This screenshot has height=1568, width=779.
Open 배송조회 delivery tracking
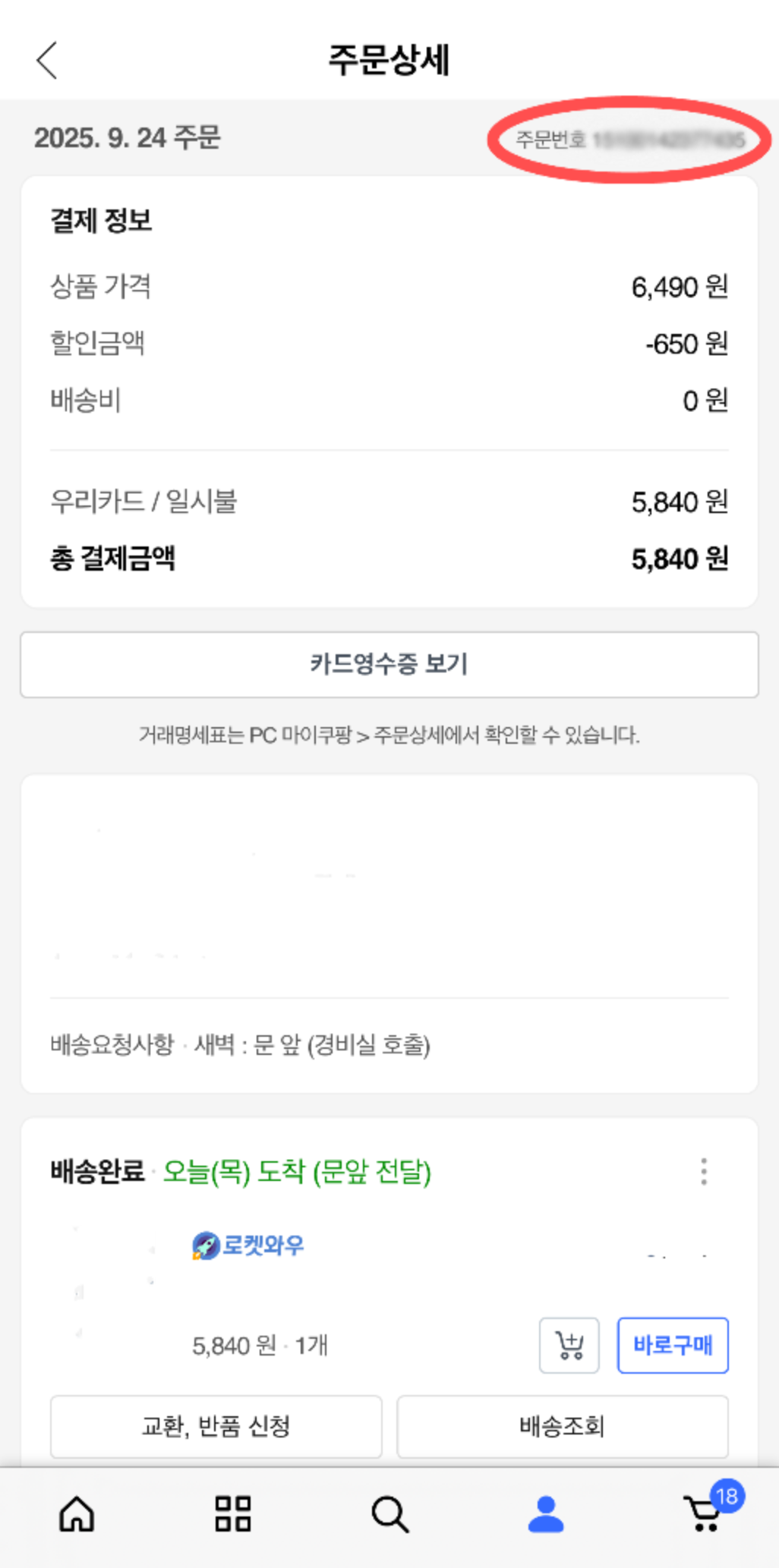563,1426
